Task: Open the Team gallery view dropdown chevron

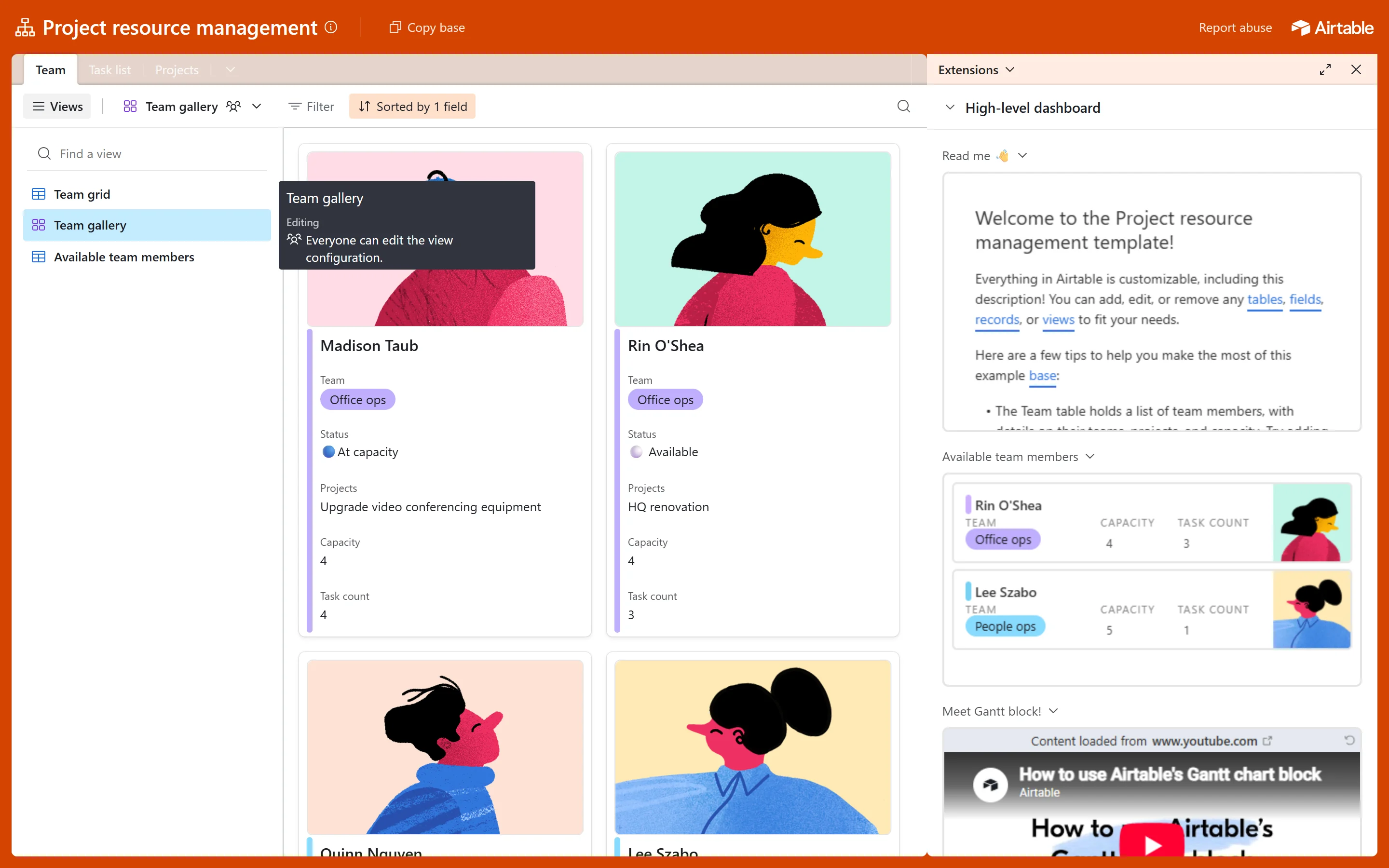Action: (x=257, y=106)
